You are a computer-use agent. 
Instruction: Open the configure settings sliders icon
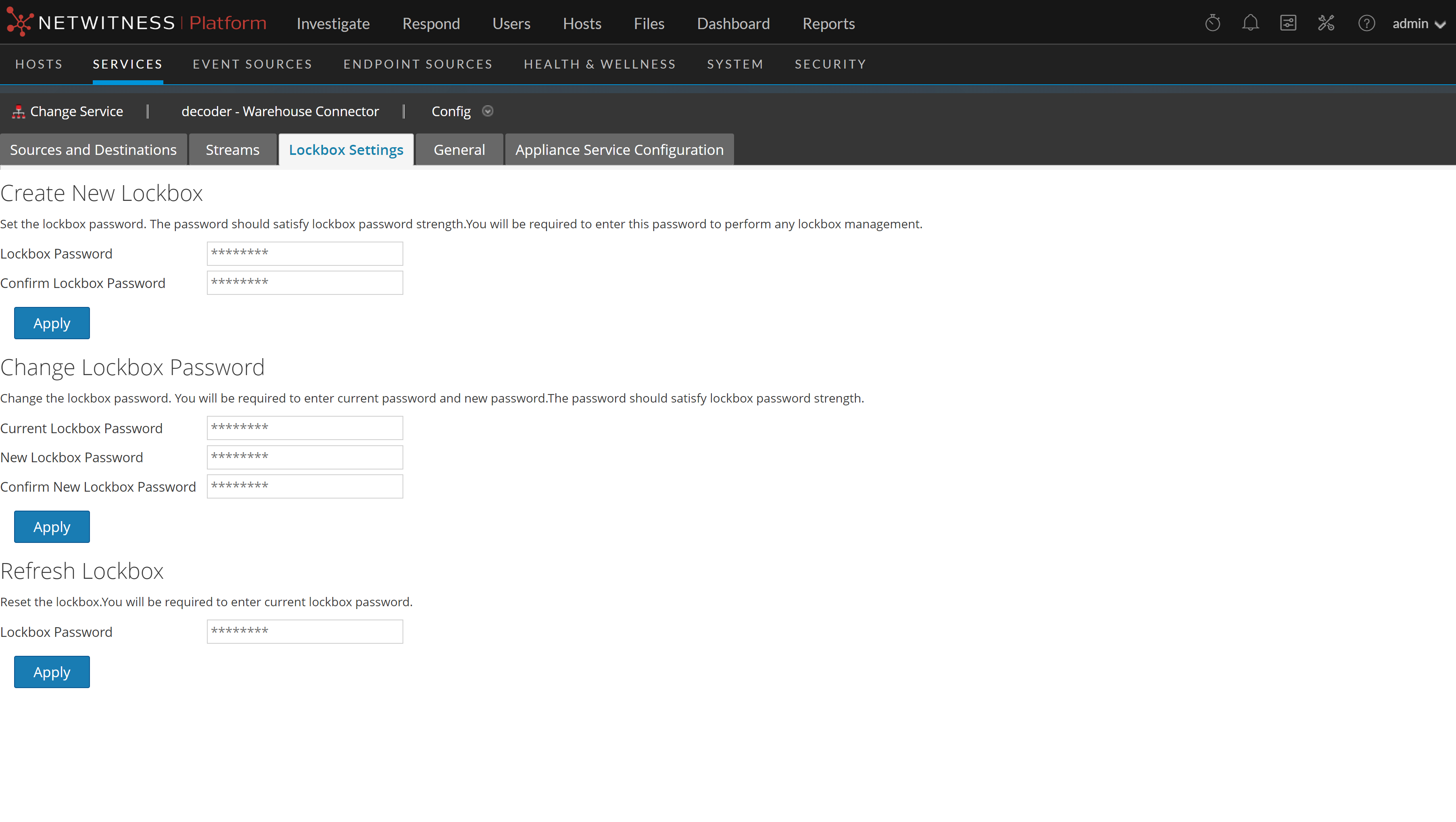pos(1288,23)
